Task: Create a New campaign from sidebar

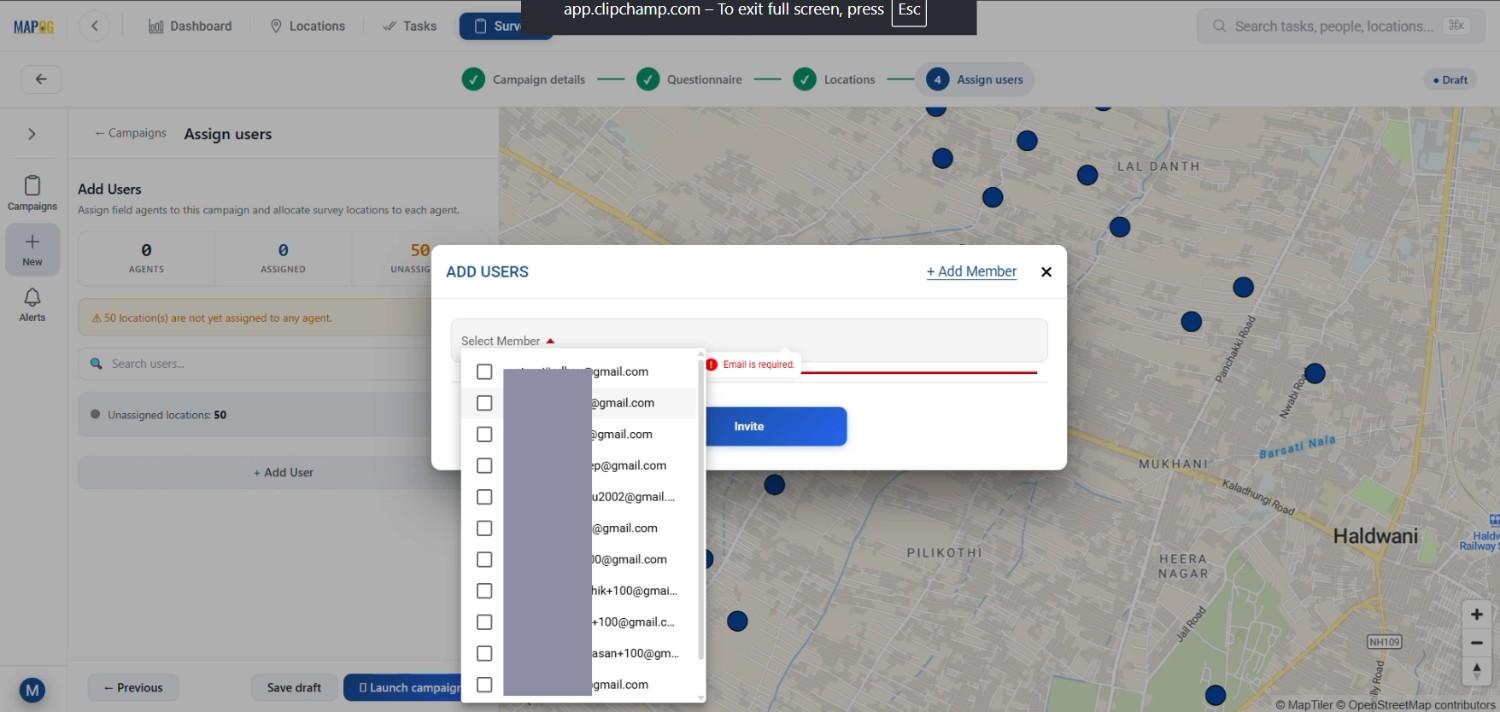Action: pyautogui.click(x=32, y=250)
